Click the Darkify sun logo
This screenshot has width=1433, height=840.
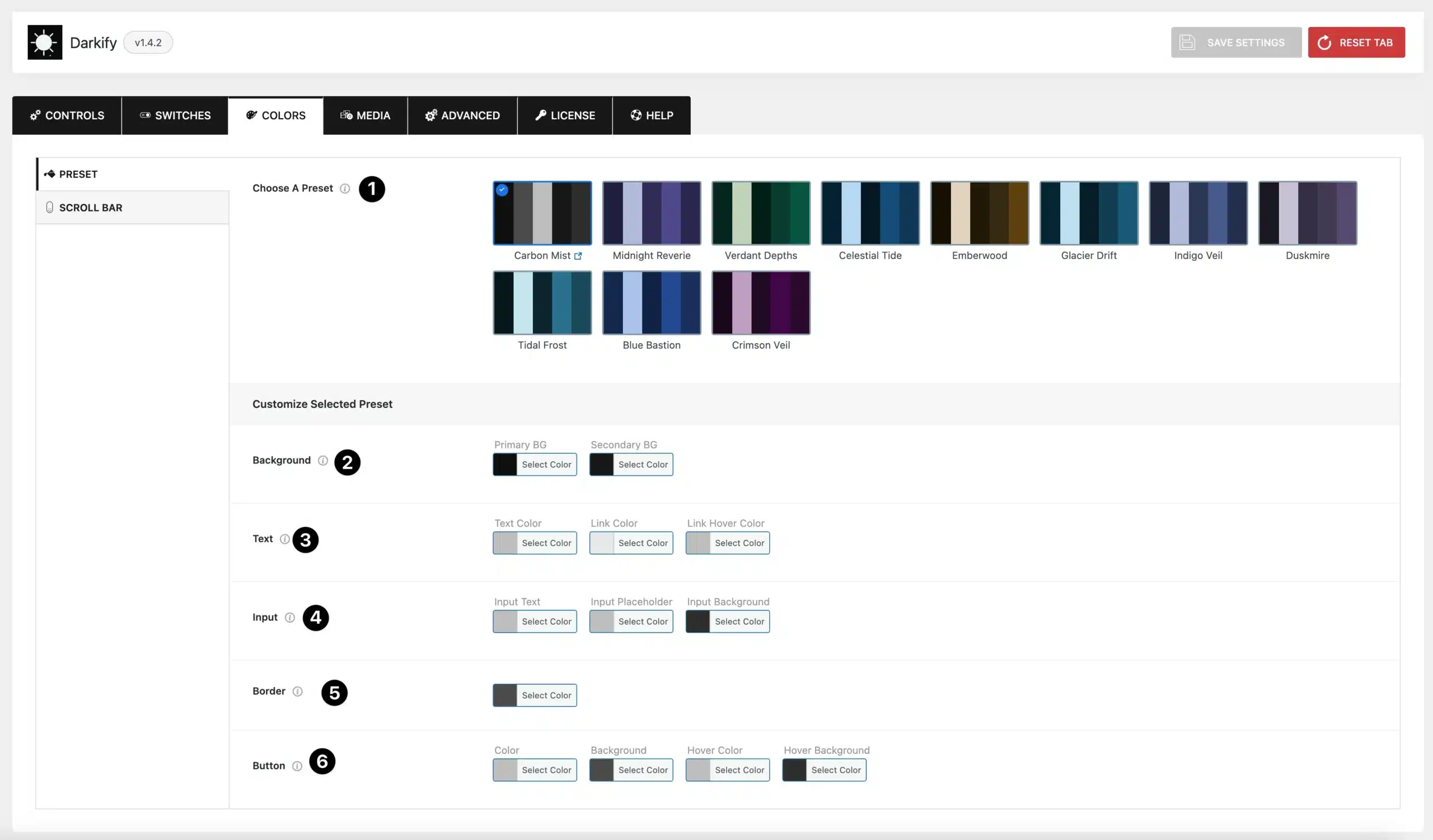pyautogui.click(x=45, y=42)
